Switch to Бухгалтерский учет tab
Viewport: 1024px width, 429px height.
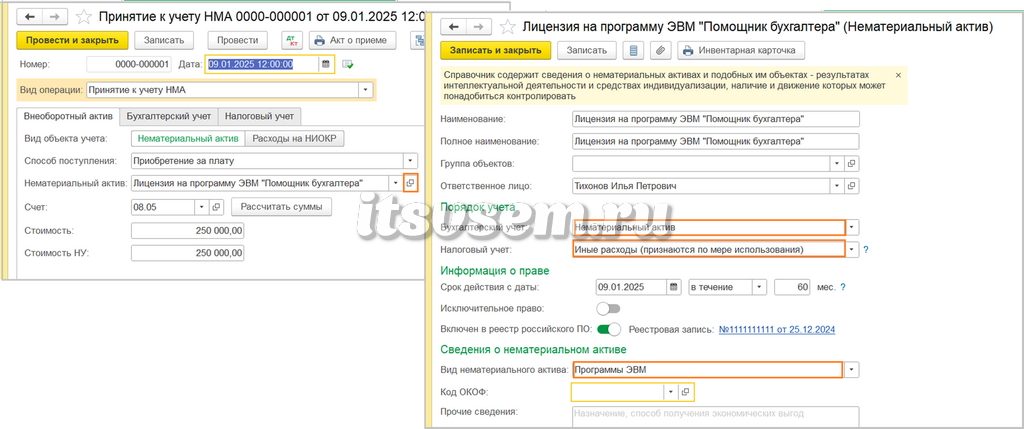168,116
